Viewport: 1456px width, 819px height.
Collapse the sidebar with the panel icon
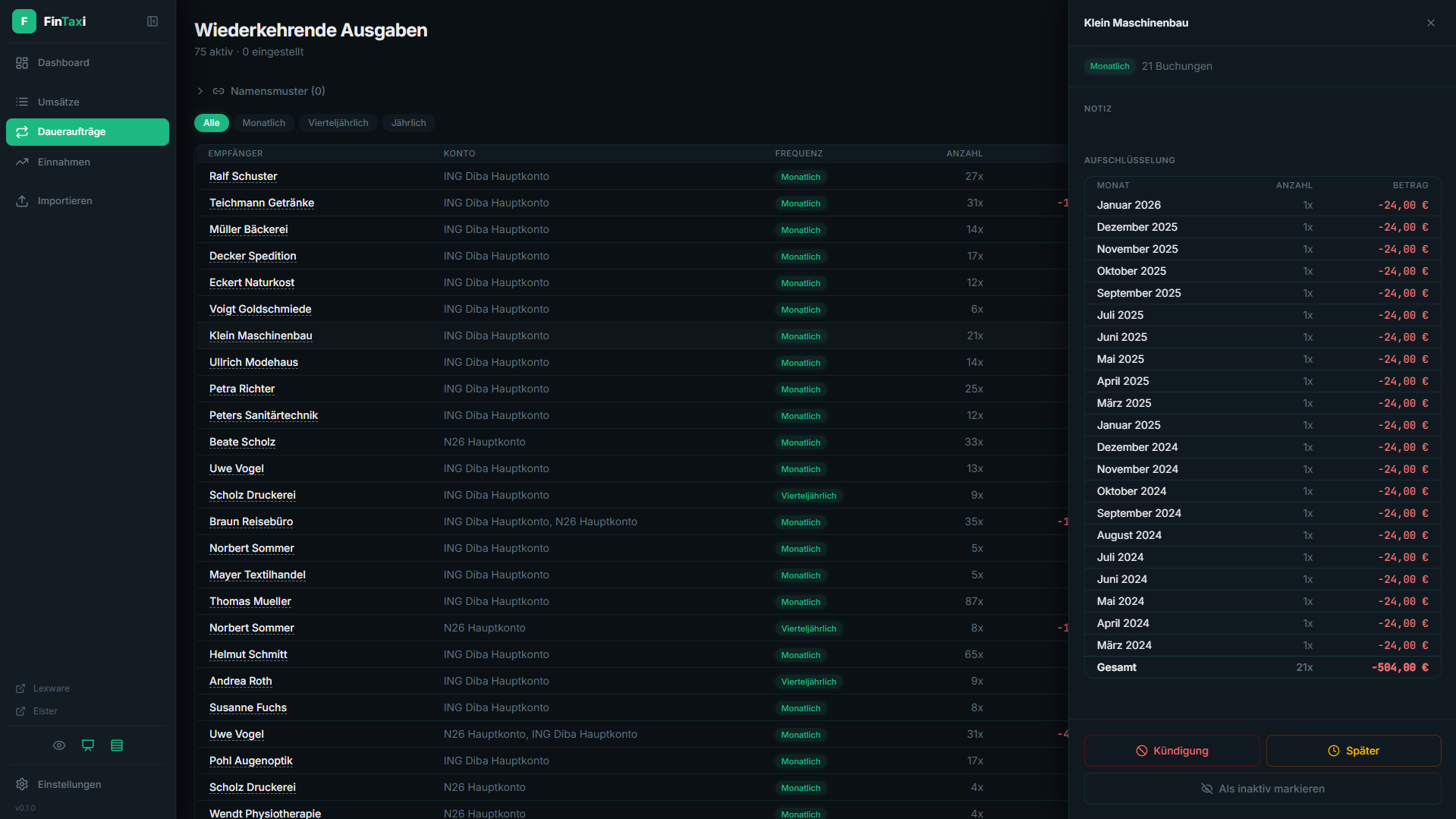pyautogui.click(x=153, y=21)
